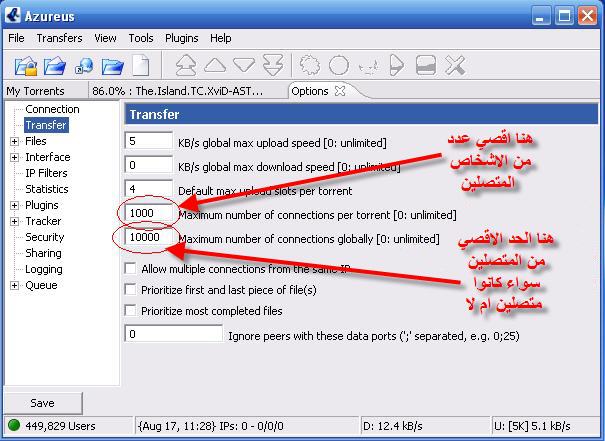
Task: Open torrent from URL globe icon
Action: pyautogui.click(x=84, y=66)
